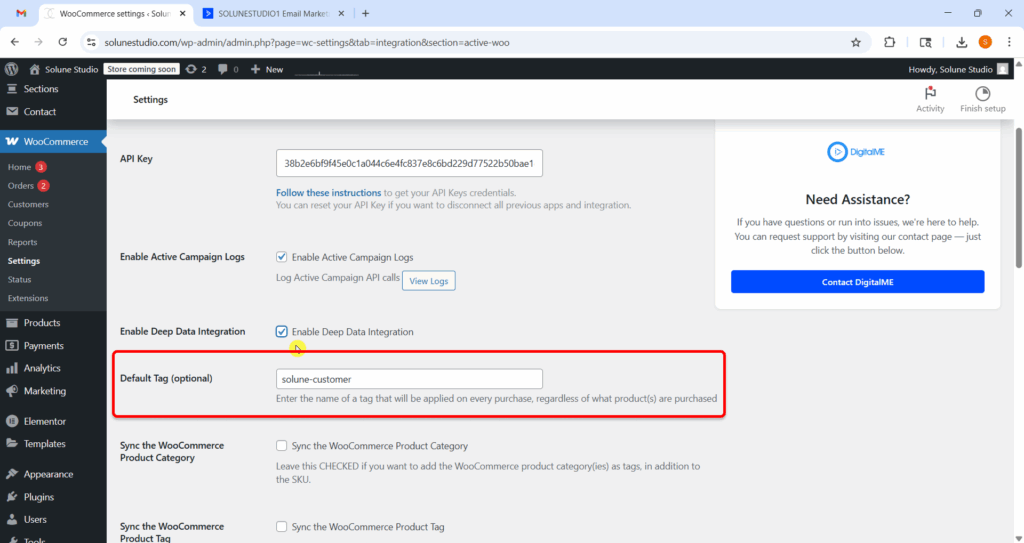This screenshot has width=1024, height=543.
Task: Click the API Key input field
Action: pos(409,163)
